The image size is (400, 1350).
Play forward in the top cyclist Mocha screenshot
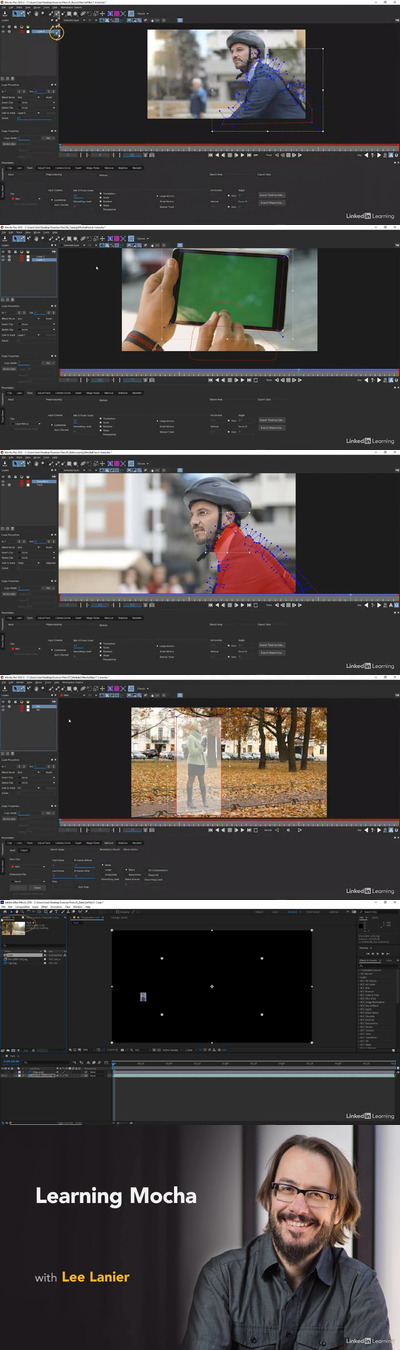coord(242,155)
